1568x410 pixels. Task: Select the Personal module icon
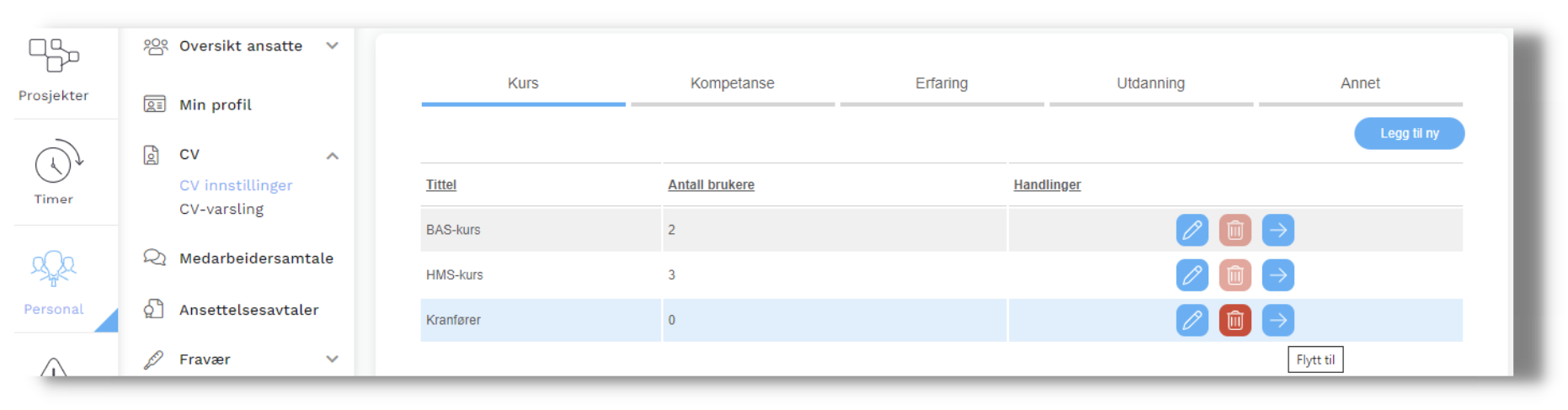coord(54,281)
